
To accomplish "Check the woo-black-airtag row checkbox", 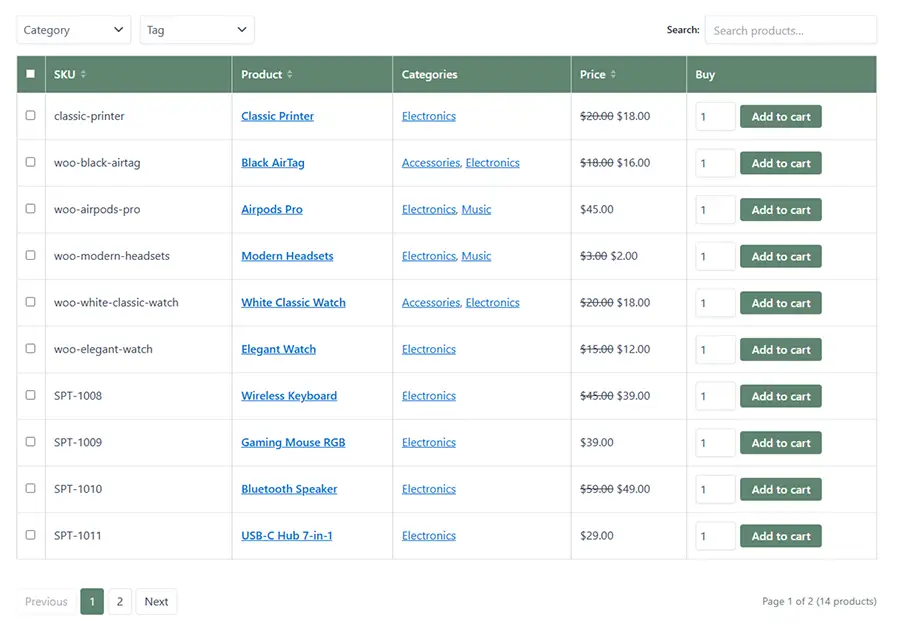I will (30, 162).
